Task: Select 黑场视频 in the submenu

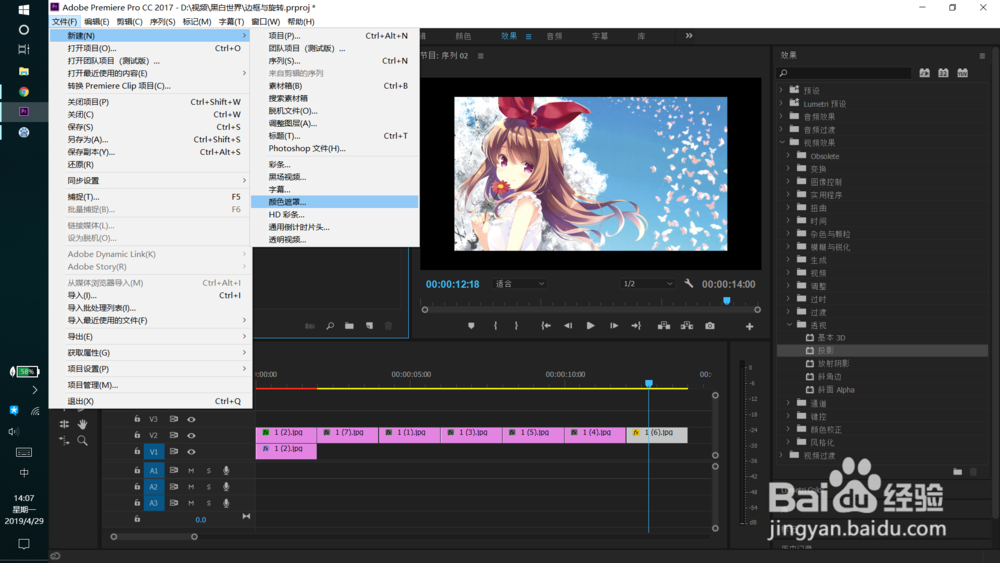Action: pyautogui.click(x=335, y=177)
